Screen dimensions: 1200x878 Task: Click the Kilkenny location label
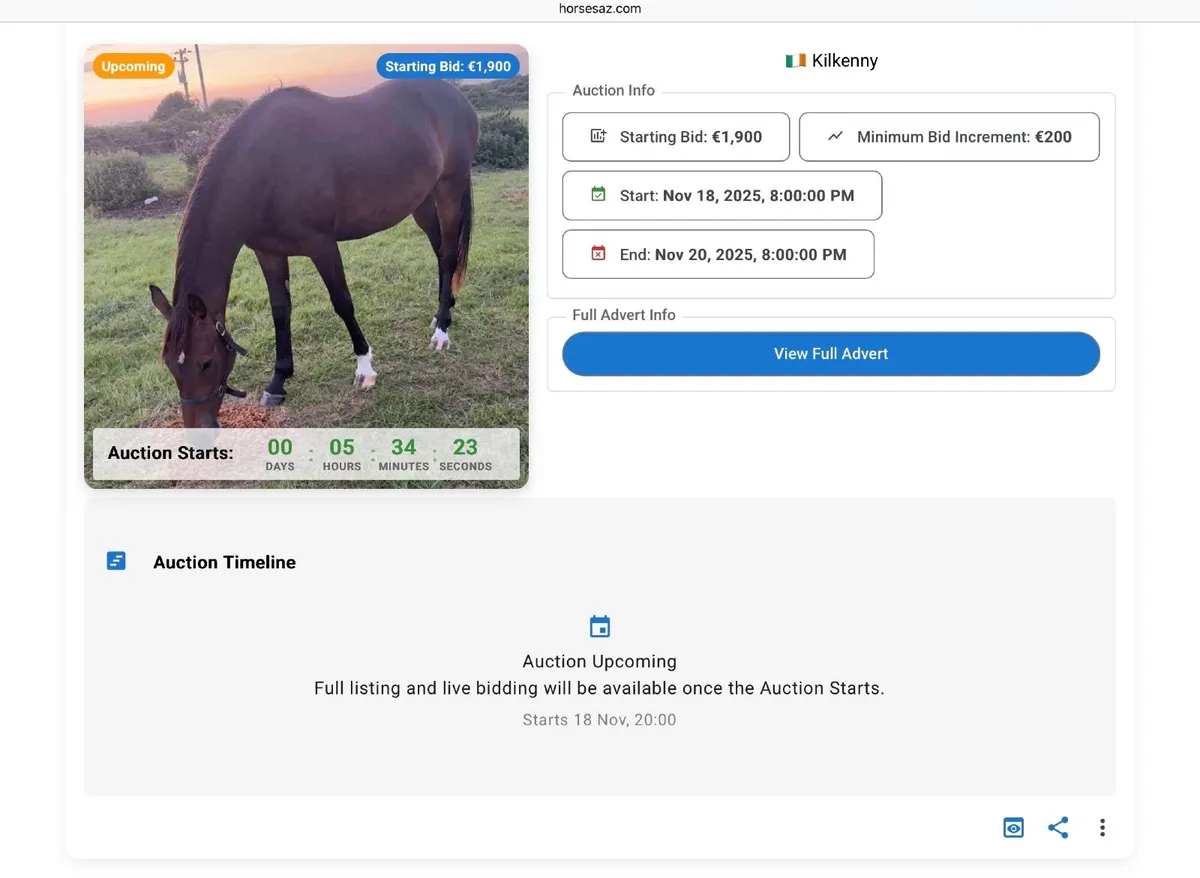[843, 60]
